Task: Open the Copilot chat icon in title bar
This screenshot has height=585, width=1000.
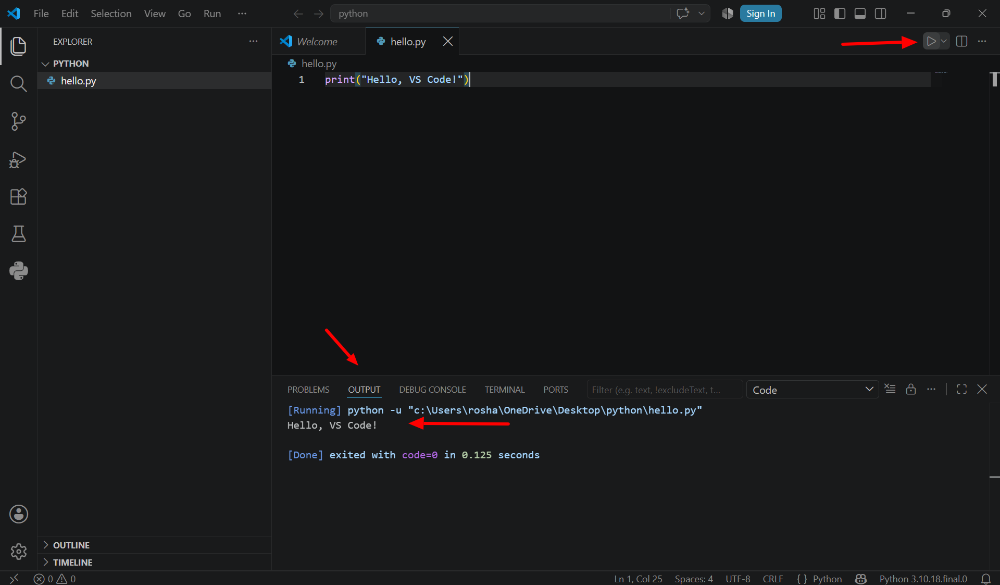Action: (x=683, y=13)
